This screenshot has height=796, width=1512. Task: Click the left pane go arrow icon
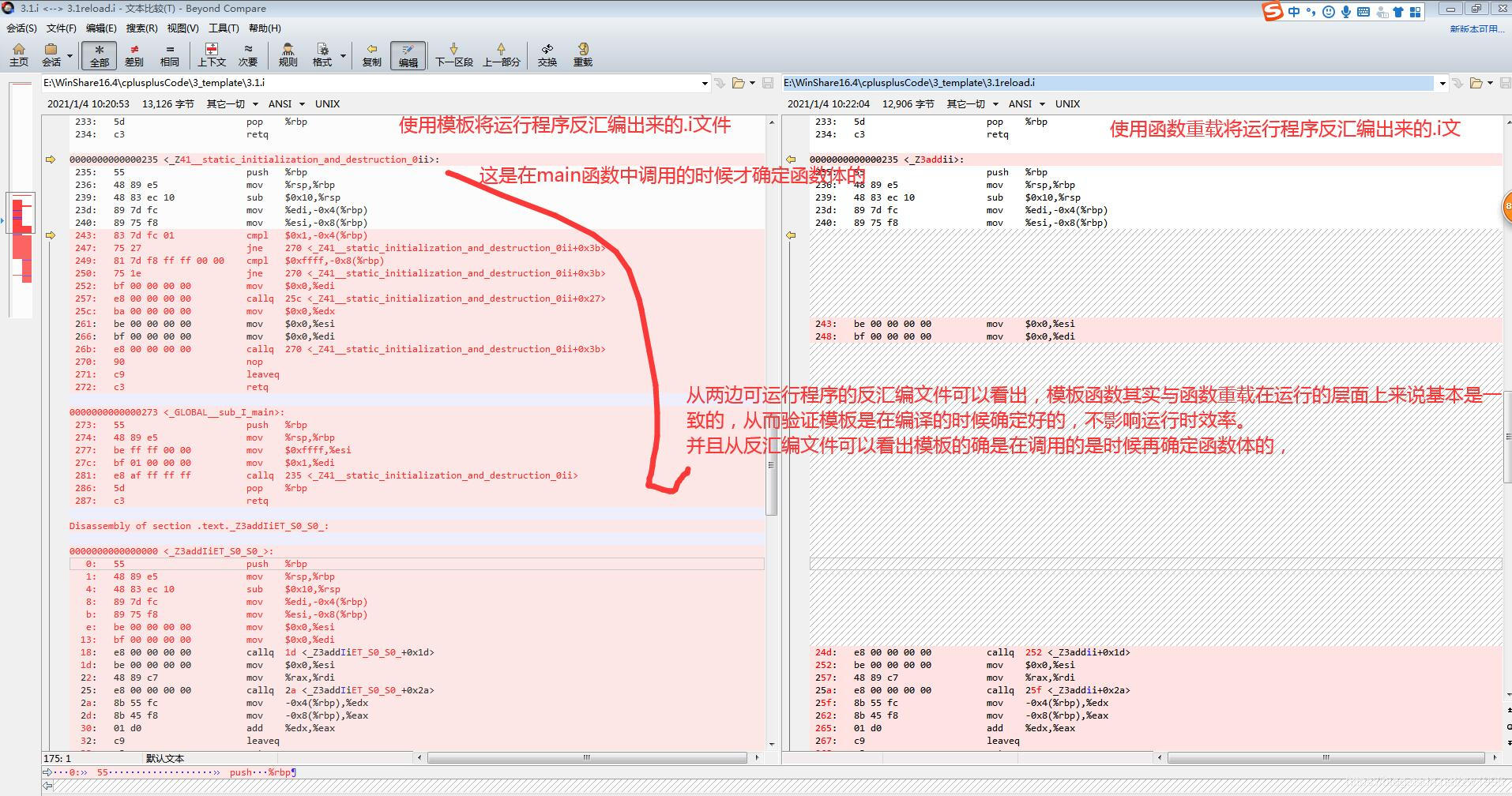pos(720,83)
